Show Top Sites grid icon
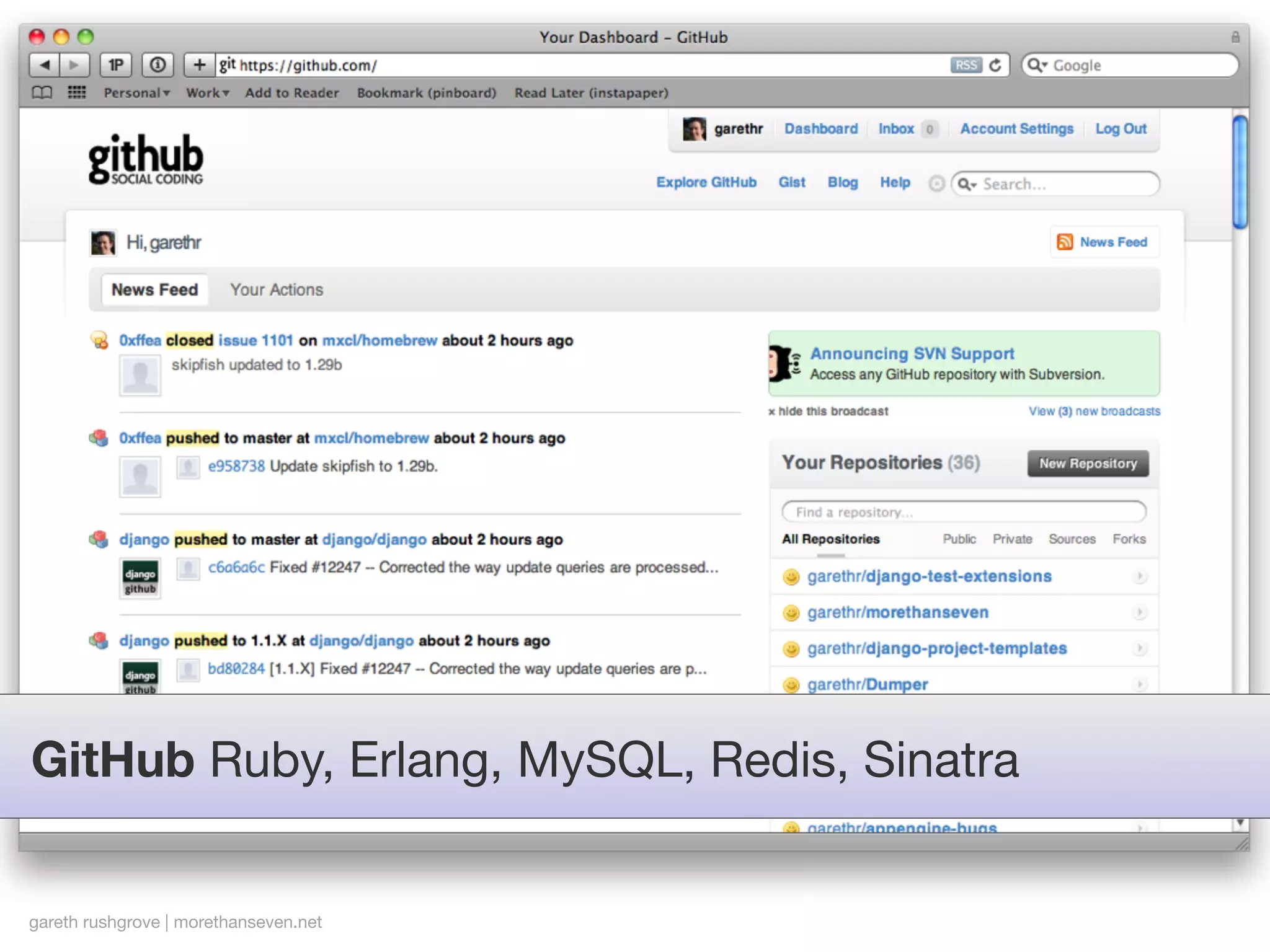This screenshot has width=1270, height=952. point(76,93)
